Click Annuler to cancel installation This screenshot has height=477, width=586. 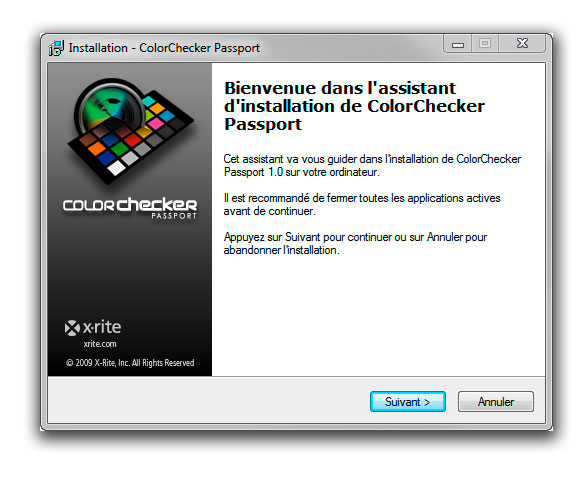point(496,401)
